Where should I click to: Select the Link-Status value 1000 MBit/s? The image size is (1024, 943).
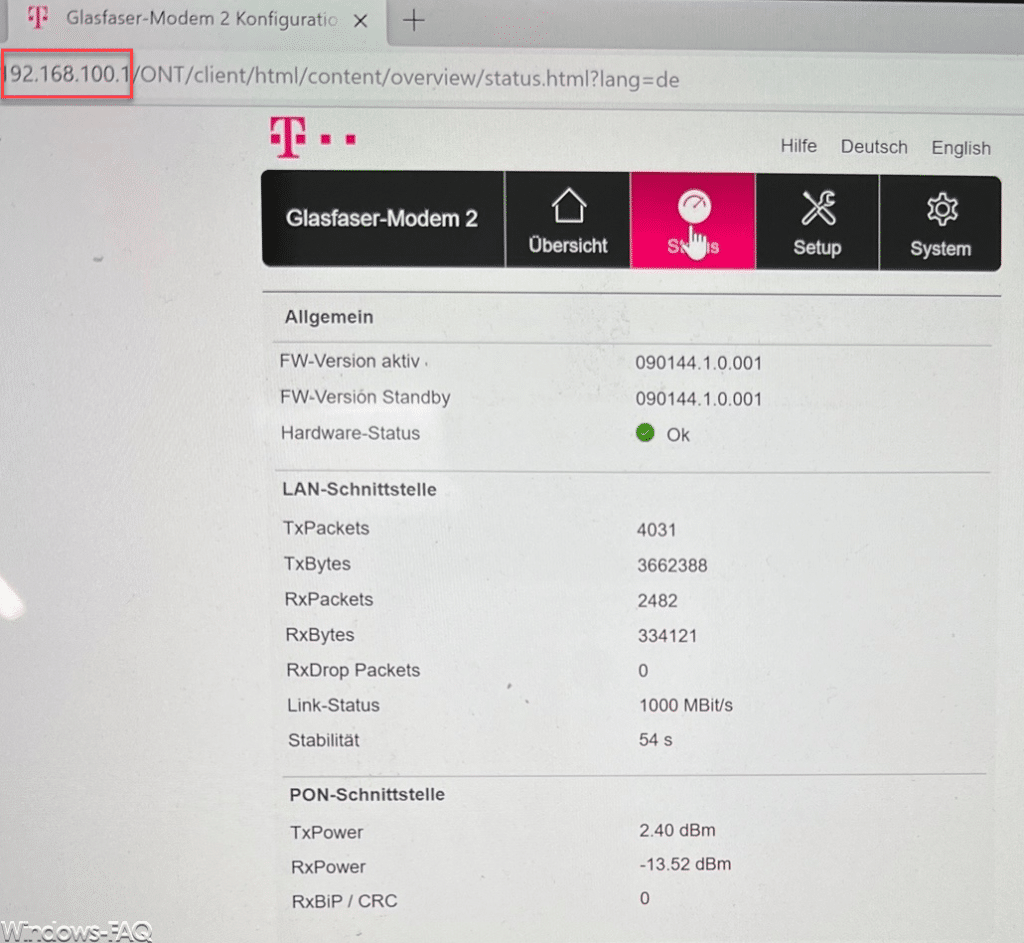click(x=686, y=705)
